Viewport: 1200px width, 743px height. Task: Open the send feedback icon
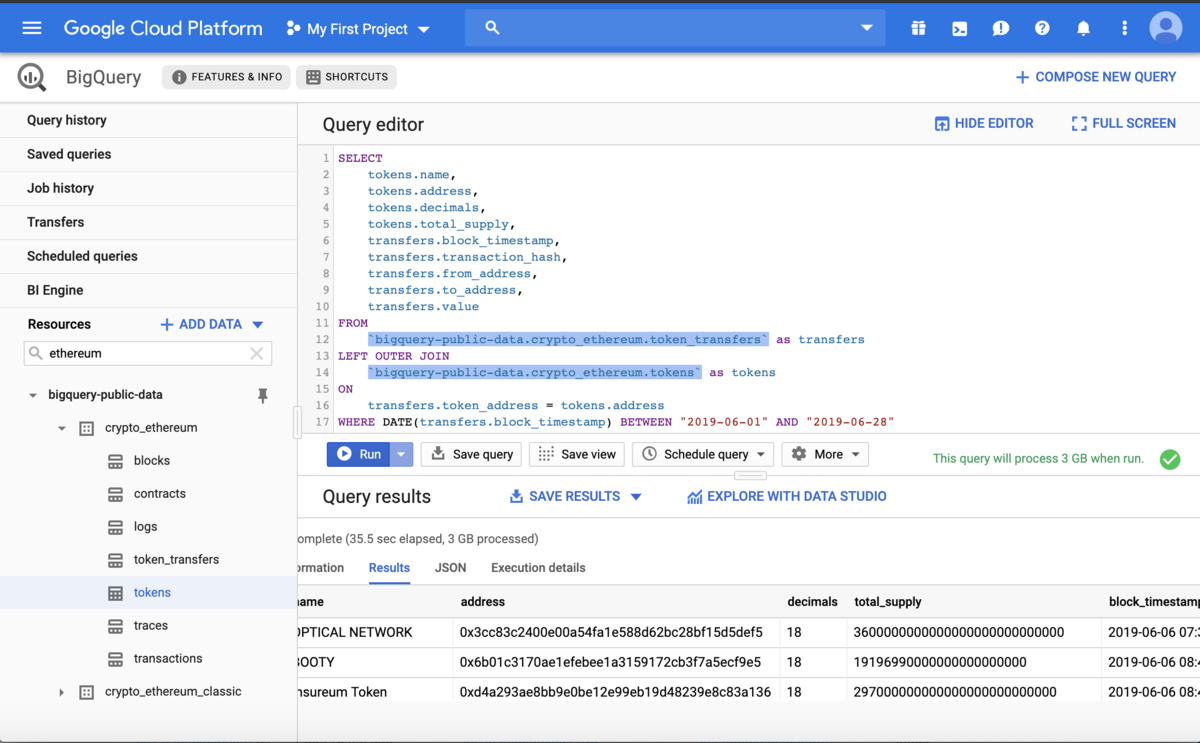(1000, 28)
